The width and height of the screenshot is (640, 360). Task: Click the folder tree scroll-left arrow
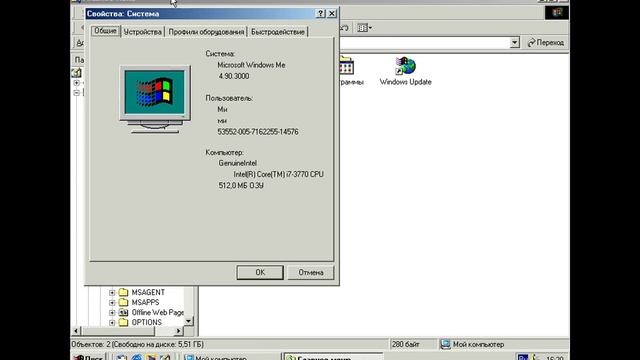pyautogui.click(x=76, y=331)
